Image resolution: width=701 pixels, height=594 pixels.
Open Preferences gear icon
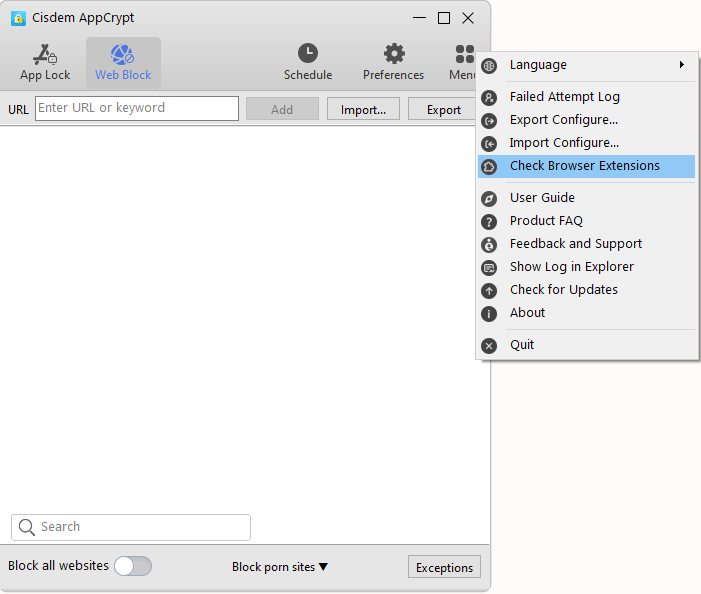tap(394, 54)
